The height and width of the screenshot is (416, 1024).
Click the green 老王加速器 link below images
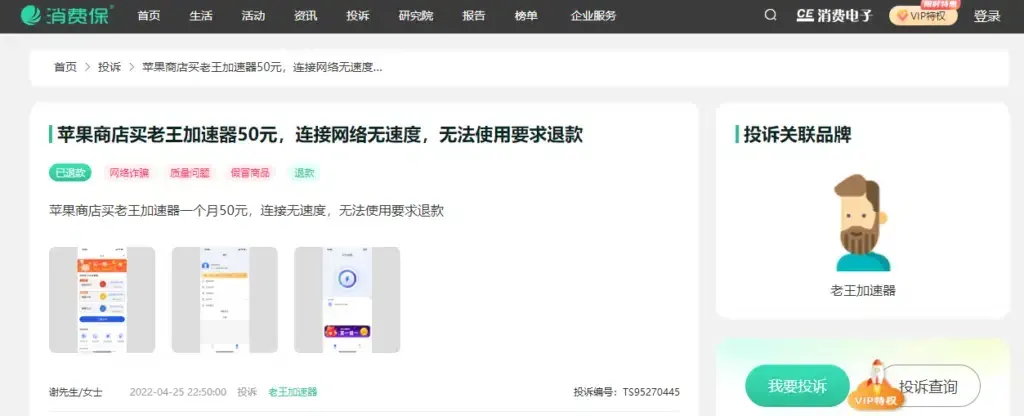pyautogui.click(x=293, y=392)
